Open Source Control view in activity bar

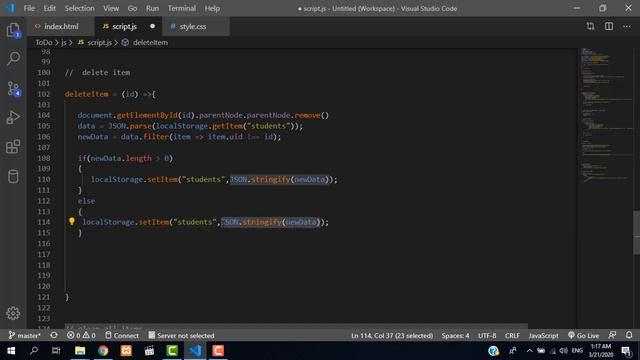point(13,88)
